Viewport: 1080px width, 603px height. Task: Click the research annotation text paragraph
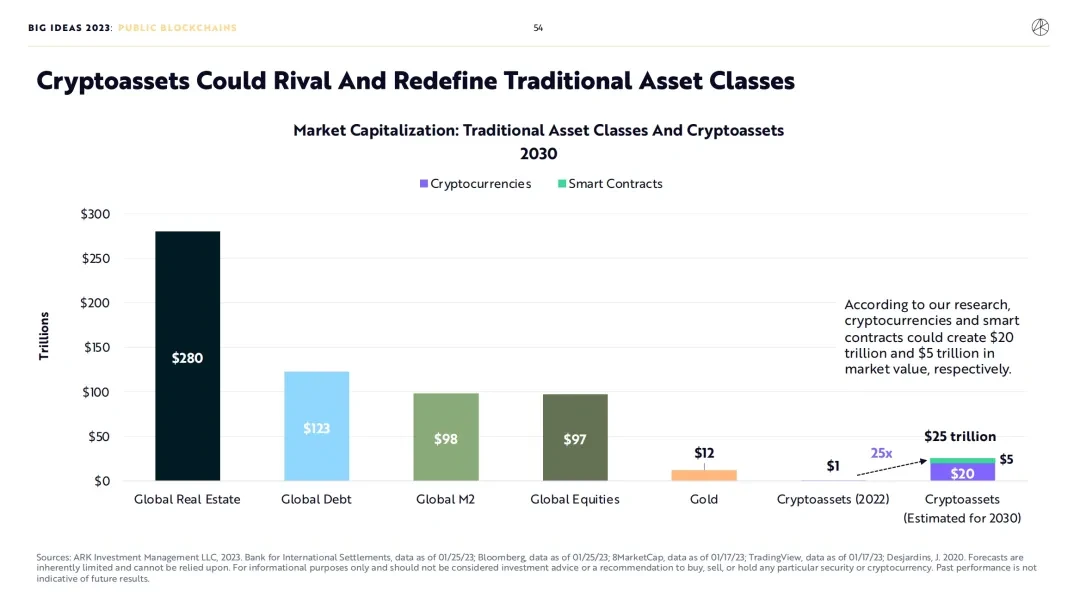(931, 337)
